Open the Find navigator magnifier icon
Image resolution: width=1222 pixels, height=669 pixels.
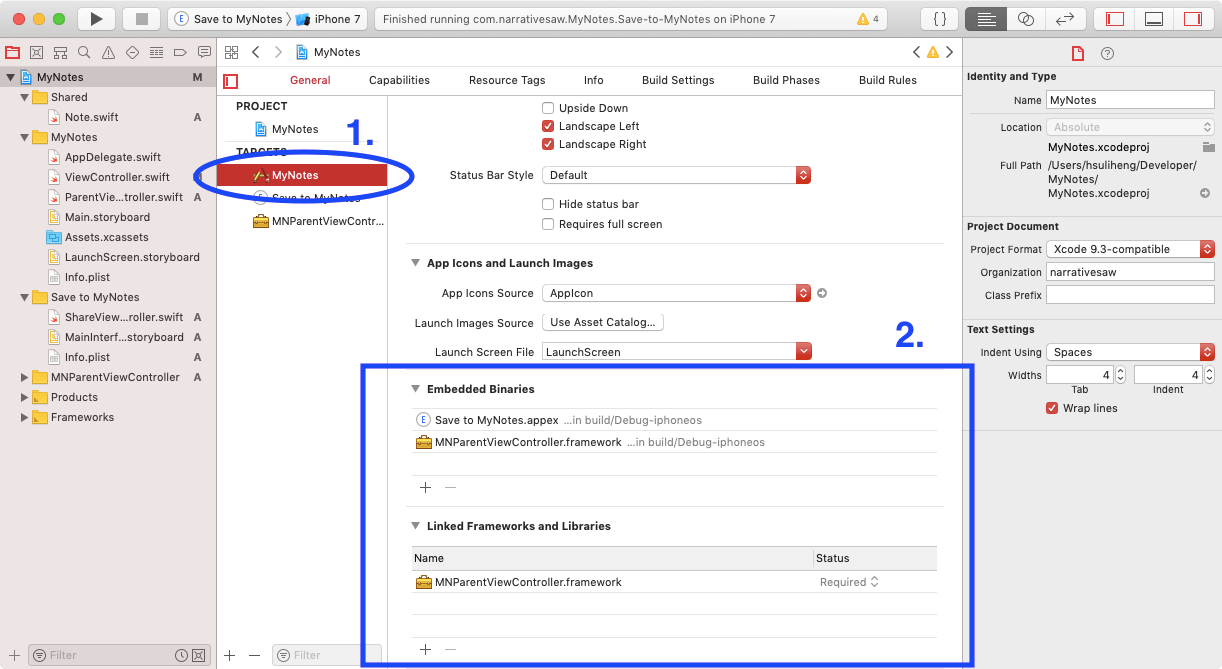(85, 52)
